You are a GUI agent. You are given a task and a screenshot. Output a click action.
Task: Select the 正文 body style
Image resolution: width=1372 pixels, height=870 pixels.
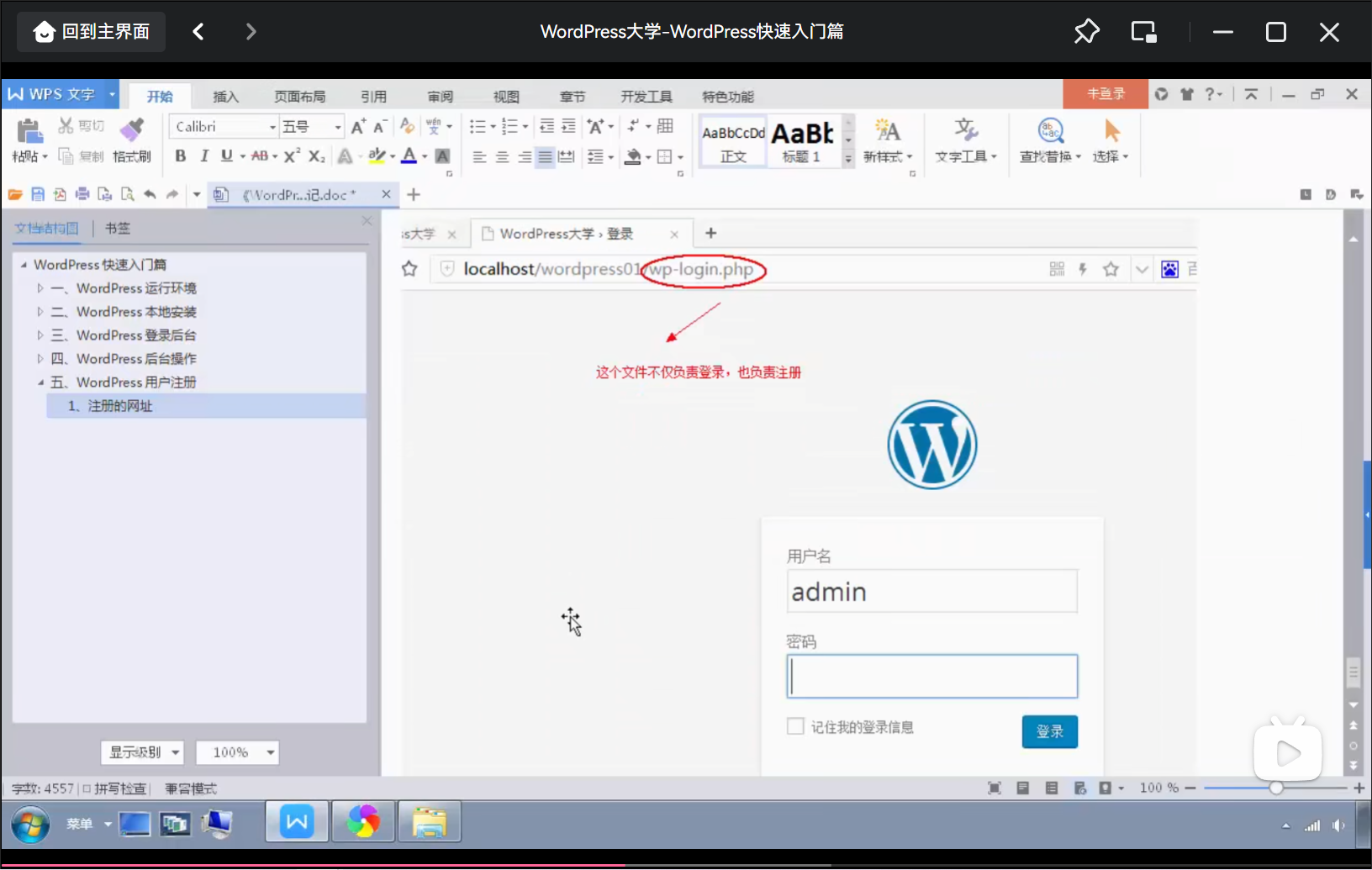[733, 141]
